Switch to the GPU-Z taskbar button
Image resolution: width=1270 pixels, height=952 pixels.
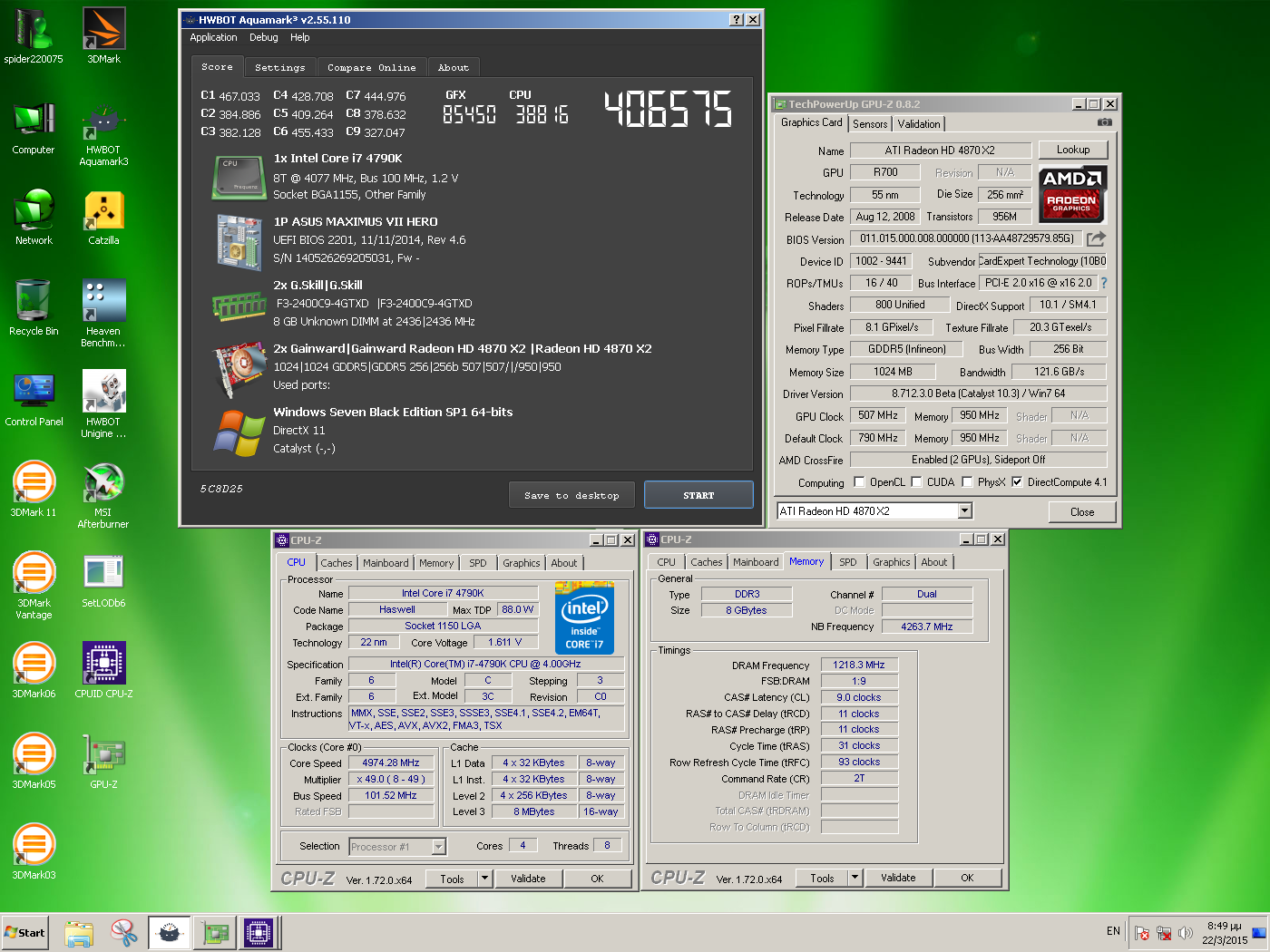(x=215, y=932)
